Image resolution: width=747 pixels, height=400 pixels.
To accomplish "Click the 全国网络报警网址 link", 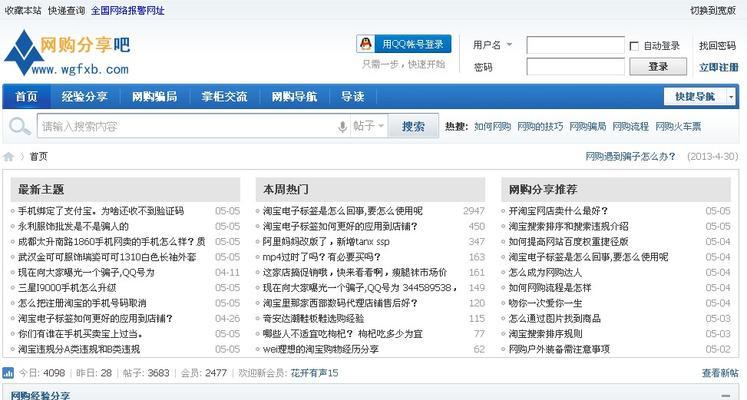I will [128, 10].
